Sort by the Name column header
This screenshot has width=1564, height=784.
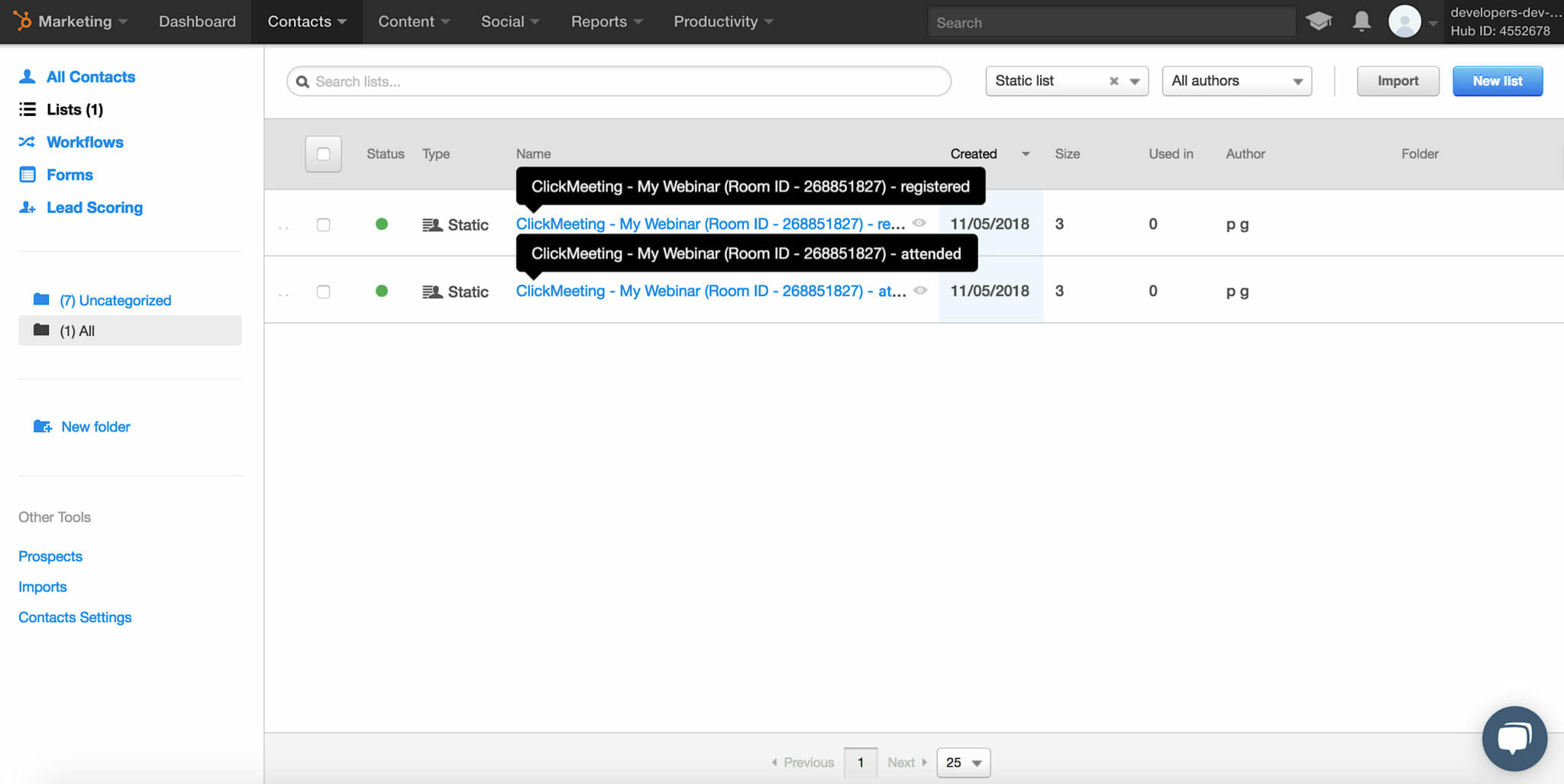(533, 153)
